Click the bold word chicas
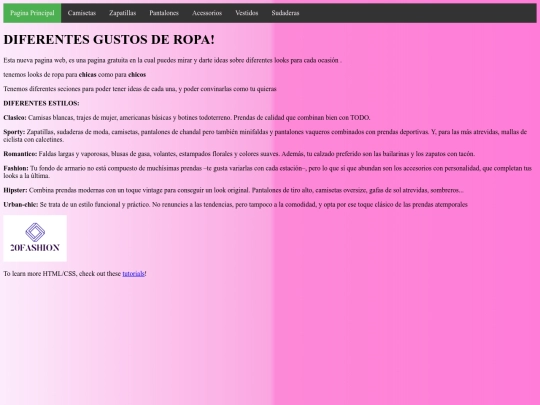Screen dimensions: 540x405 (87, 75)
